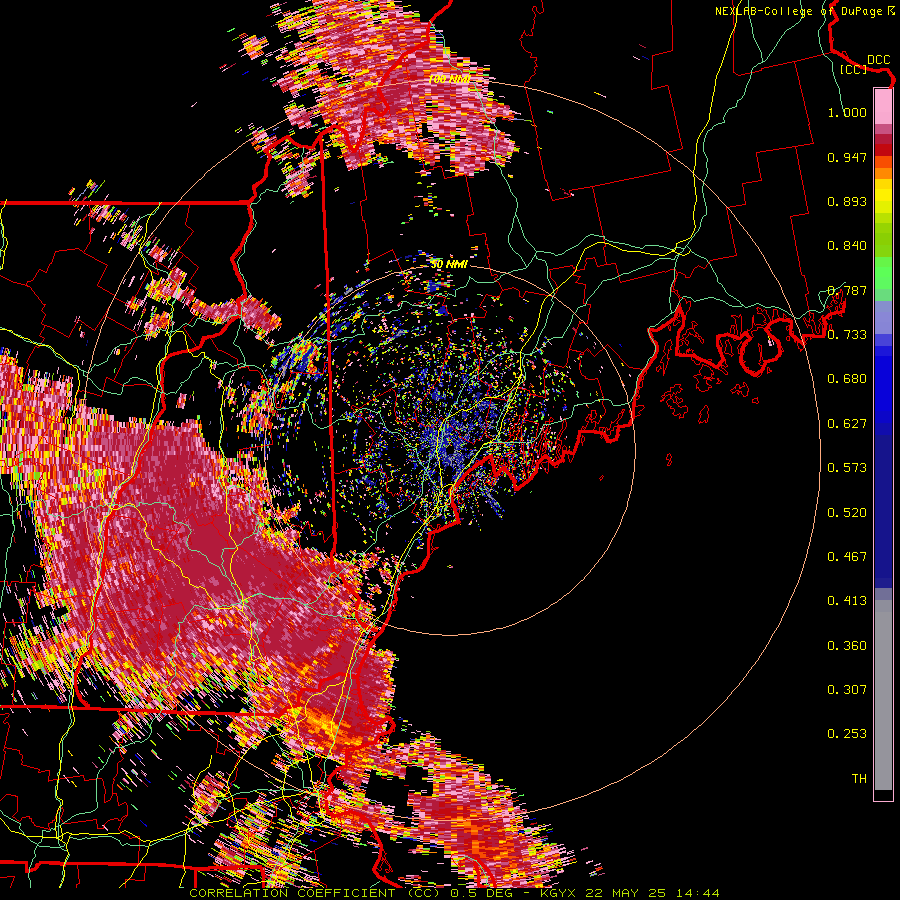
Task: Pick the yellow band on the color bar
Action: tap(883, 197)
